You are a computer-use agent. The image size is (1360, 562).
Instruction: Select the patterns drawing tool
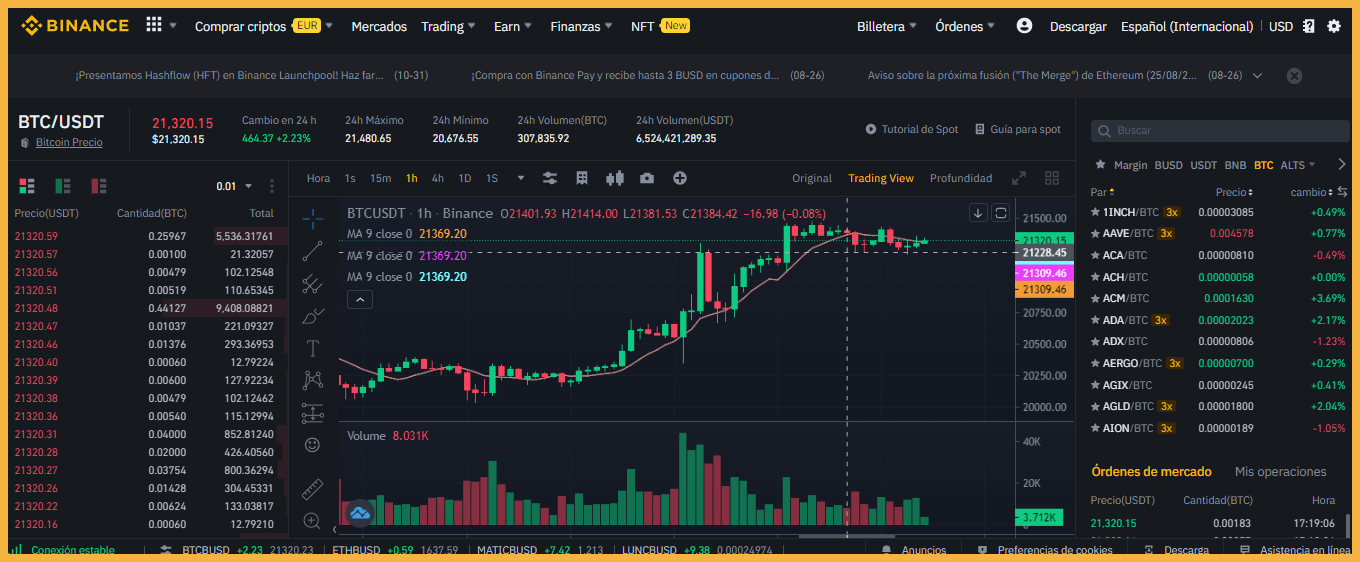pyautogui.click(x=312, y=380)
